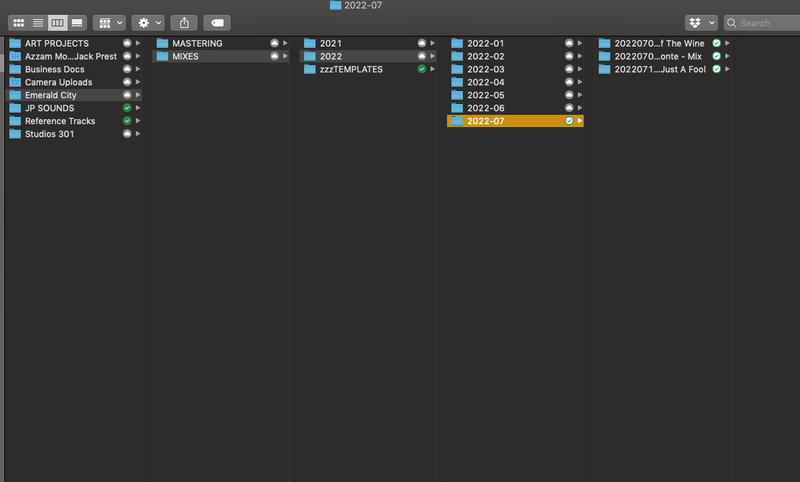Click the cloud sync icon for Azzam Mo...Jack Prest
Screen dimensions: 800x482
(127, 56)
